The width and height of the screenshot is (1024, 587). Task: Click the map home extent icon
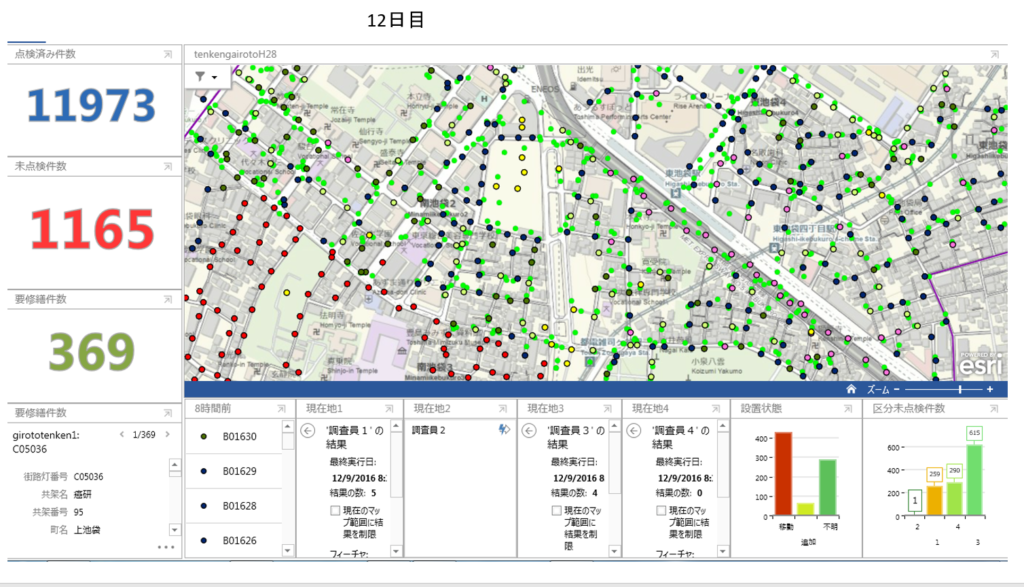851,390
